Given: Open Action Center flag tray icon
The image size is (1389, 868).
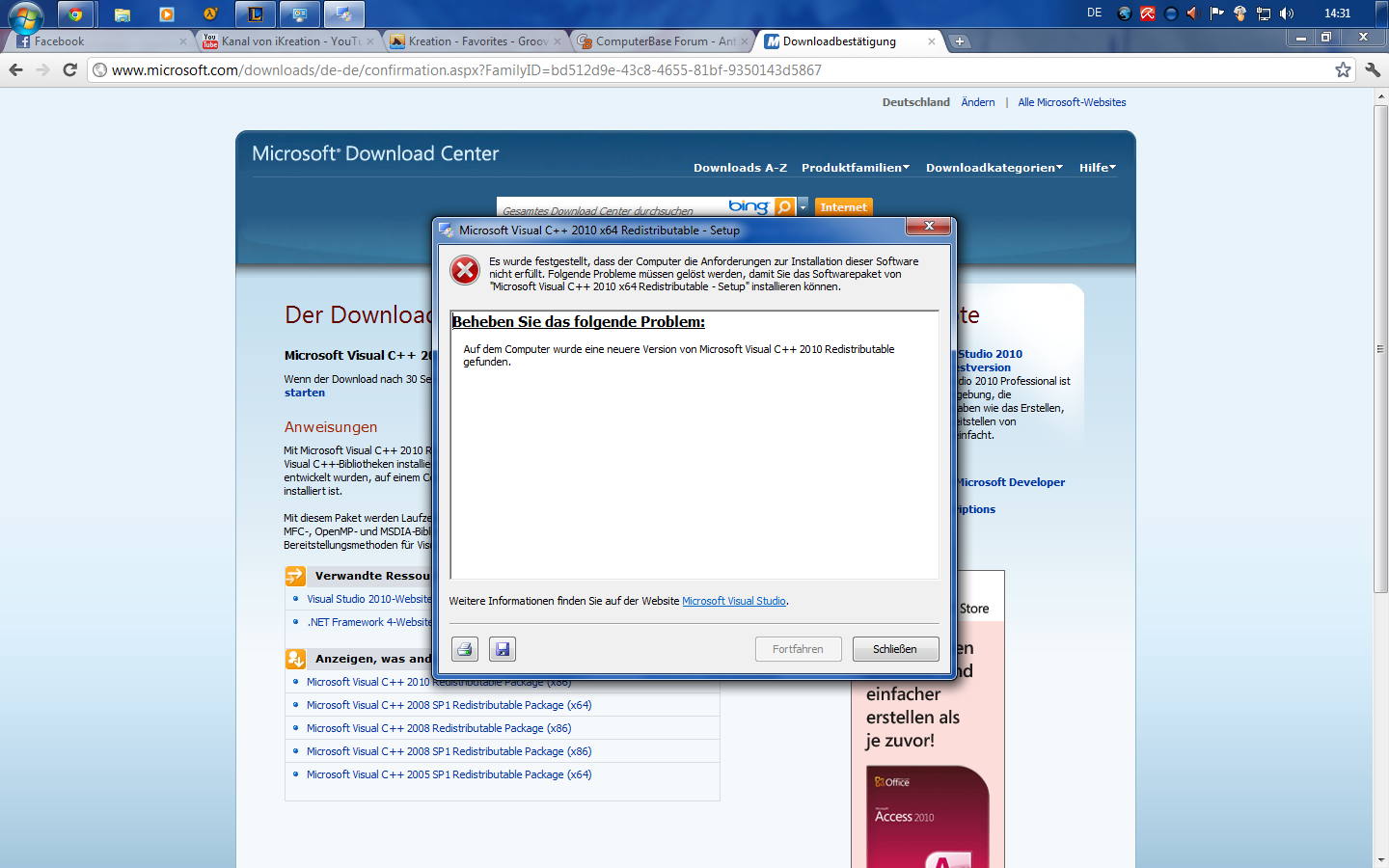Looking at the screenshot, I should point(1216,14).
